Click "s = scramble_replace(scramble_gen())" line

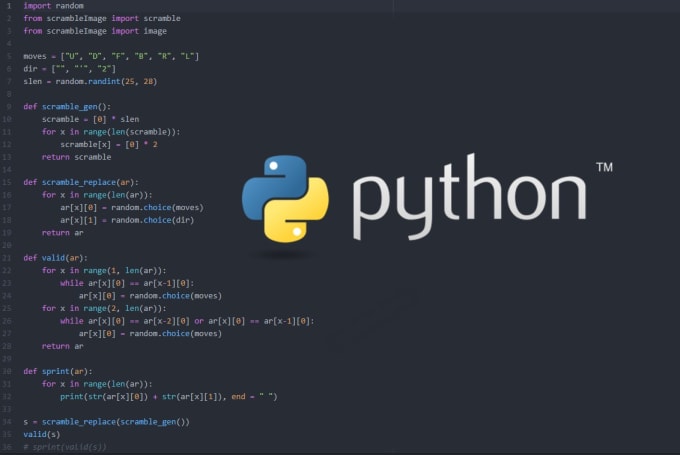(x=106, y=422)
